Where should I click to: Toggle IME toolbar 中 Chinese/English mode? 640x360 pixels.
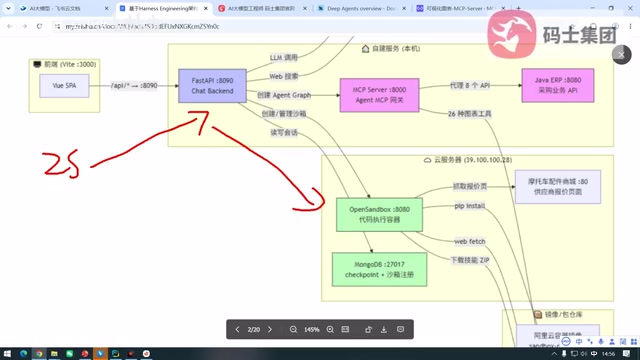pos(579,342)
